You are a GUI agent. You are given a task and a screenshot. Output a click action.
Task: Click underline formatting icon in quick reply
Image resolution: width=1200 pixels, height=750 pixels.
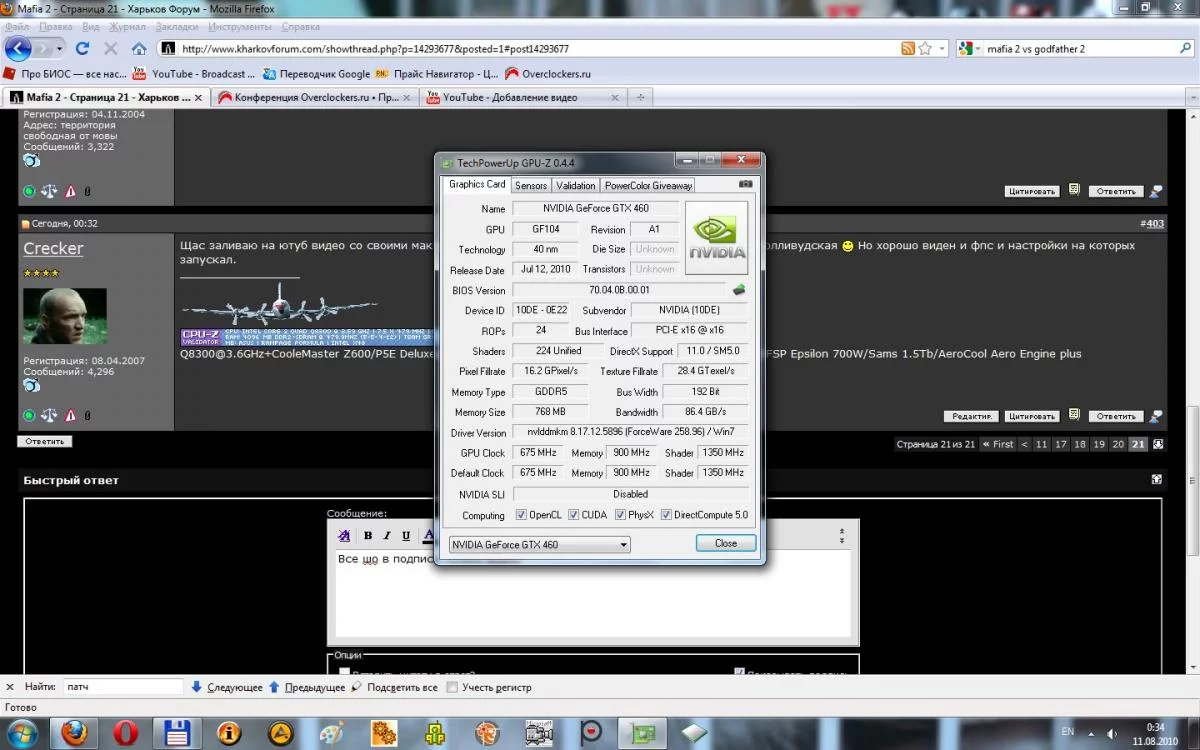(406, 536)
